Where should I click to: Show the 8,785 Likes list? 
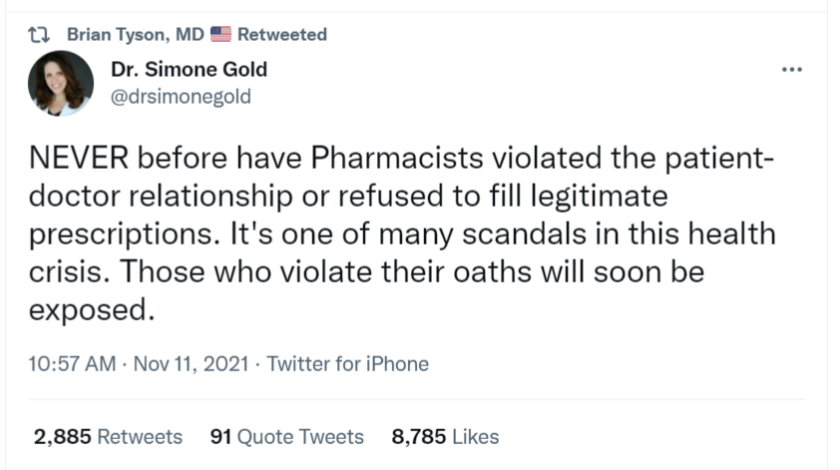click(444, 437)
